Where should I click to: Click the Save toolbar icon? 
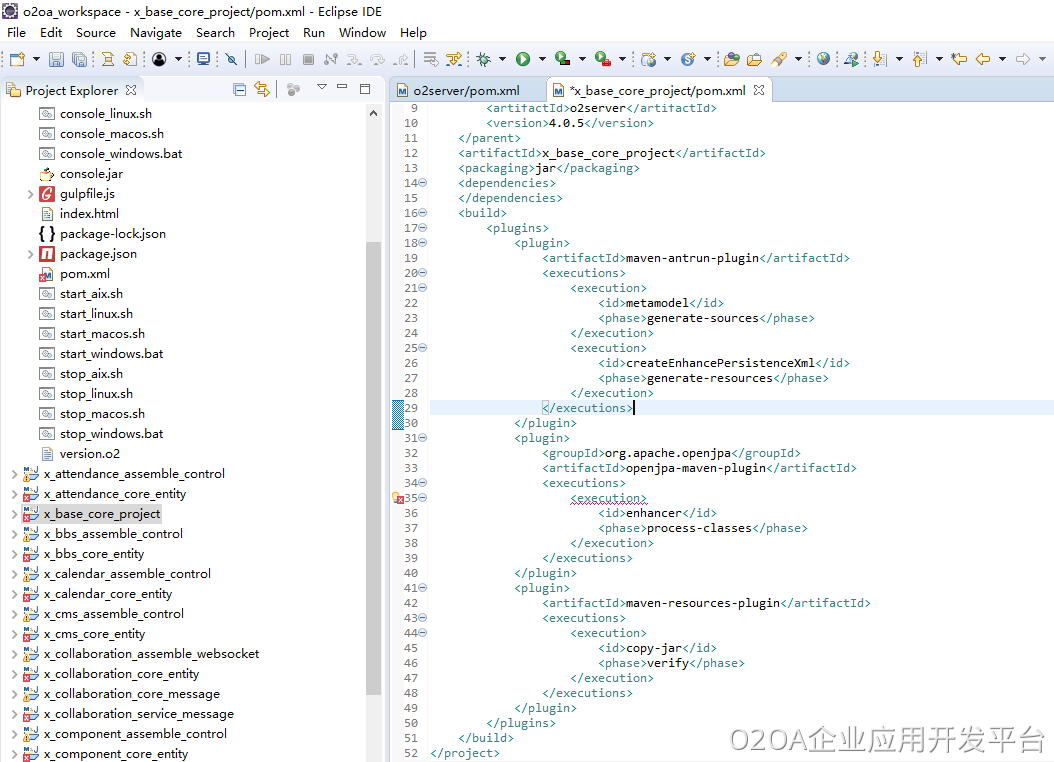(56, 60)
